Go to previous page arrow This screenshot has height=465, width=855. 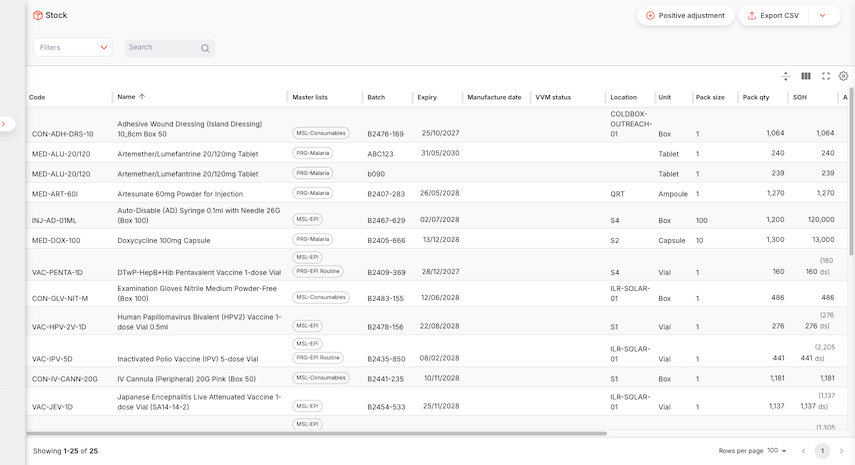tap(803, 451)
